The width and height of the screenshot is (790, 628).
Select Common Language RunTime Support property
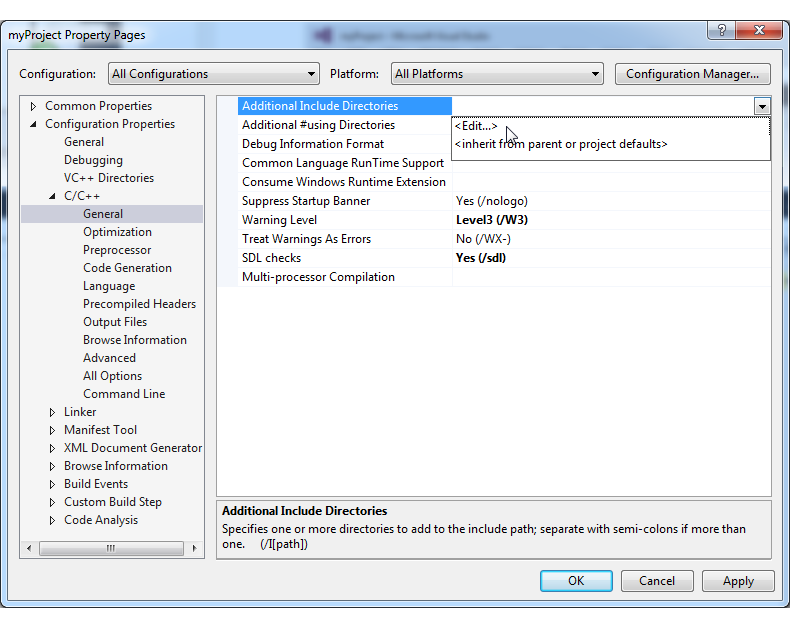point(345,163)
